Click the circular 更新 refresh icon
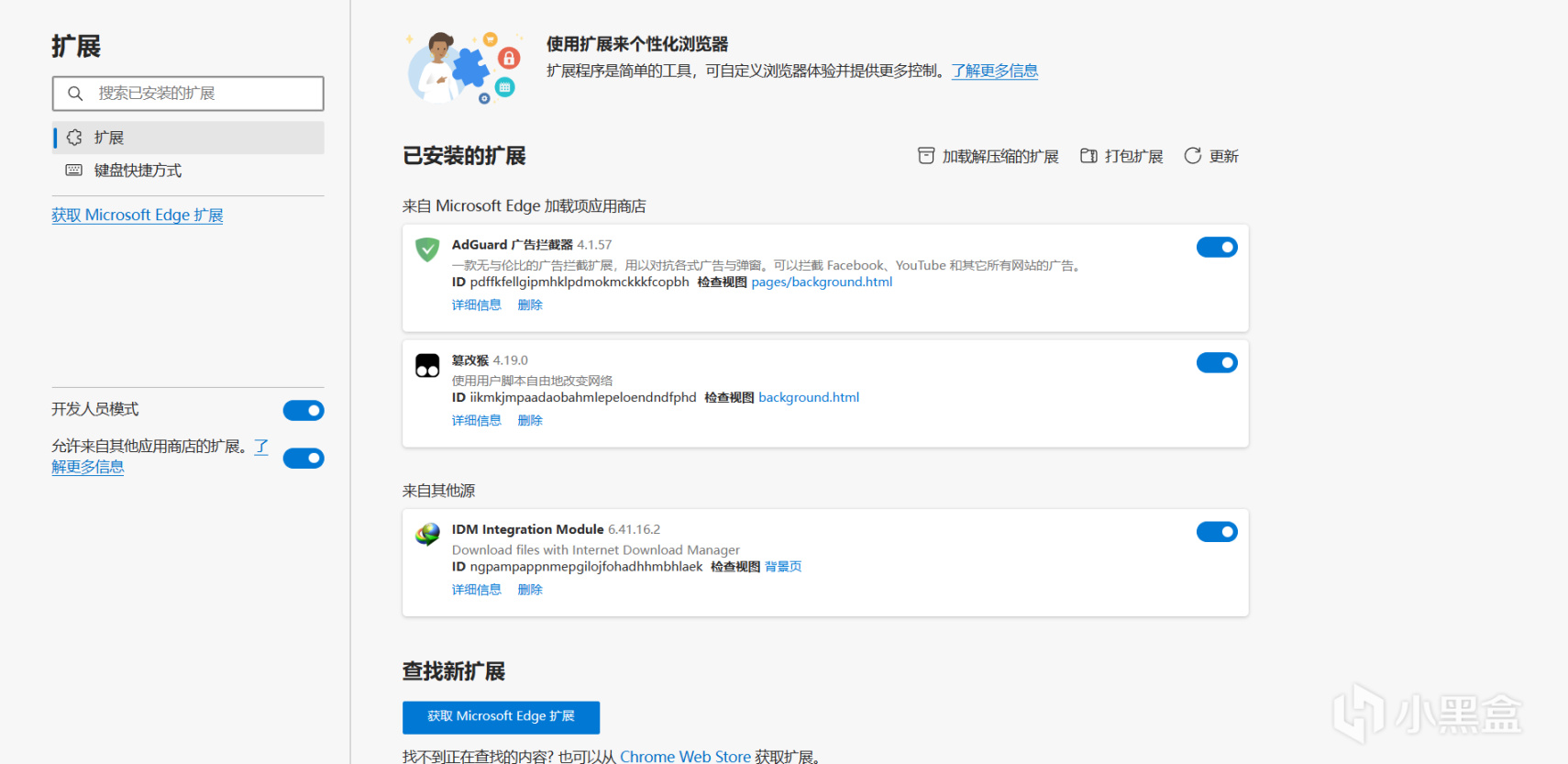Image resolution: width=1568 pixels, height=764 pixels. pos(1192,156)
